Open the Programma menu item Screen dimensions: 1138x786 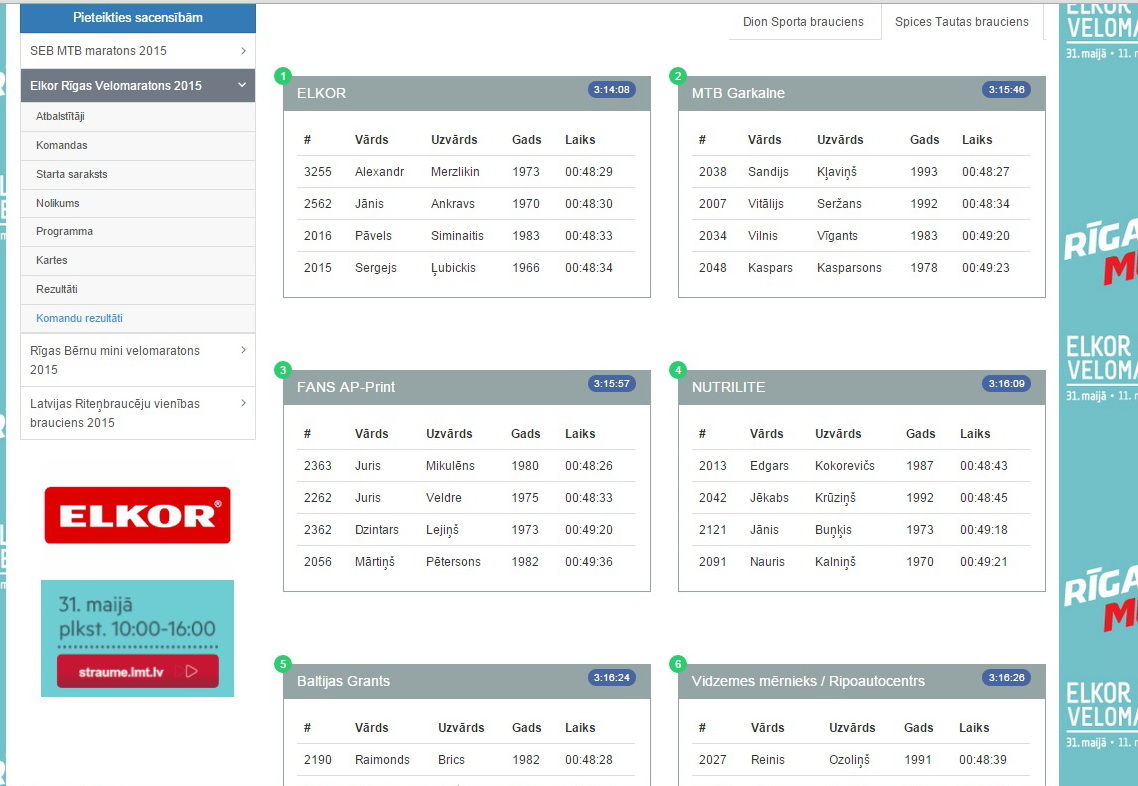tap(138, 232)
